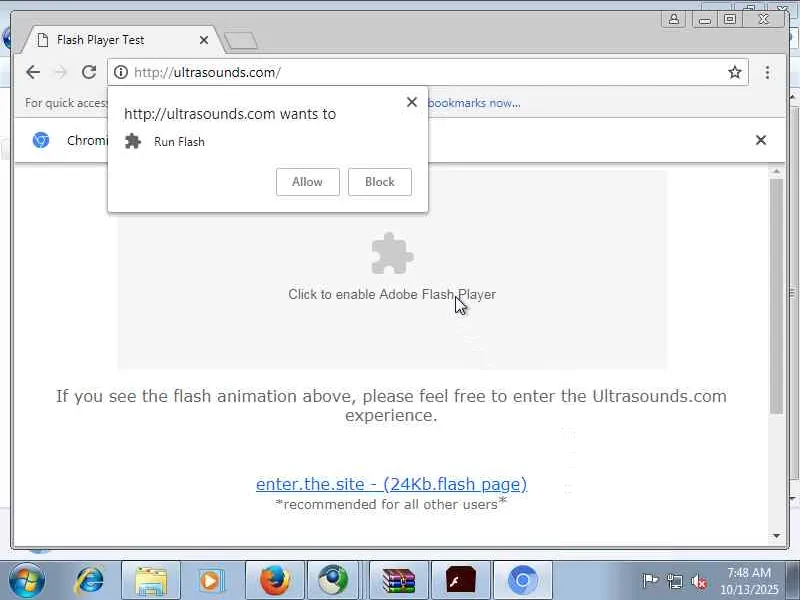Click the page scrollbar down arrow
The image size is (800, 600).
777,535
